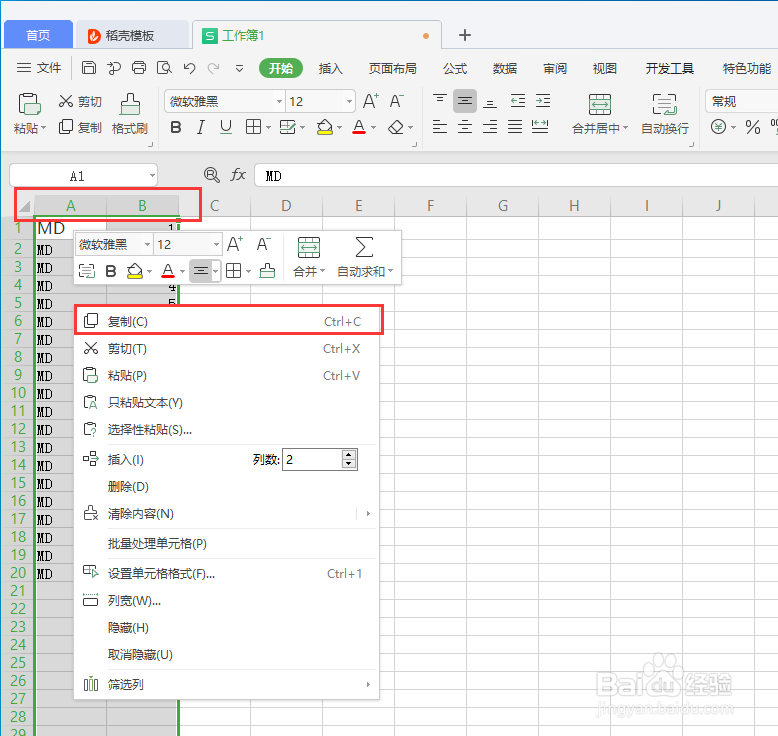Click the Paste icon in ribbon

click(29, 104)
